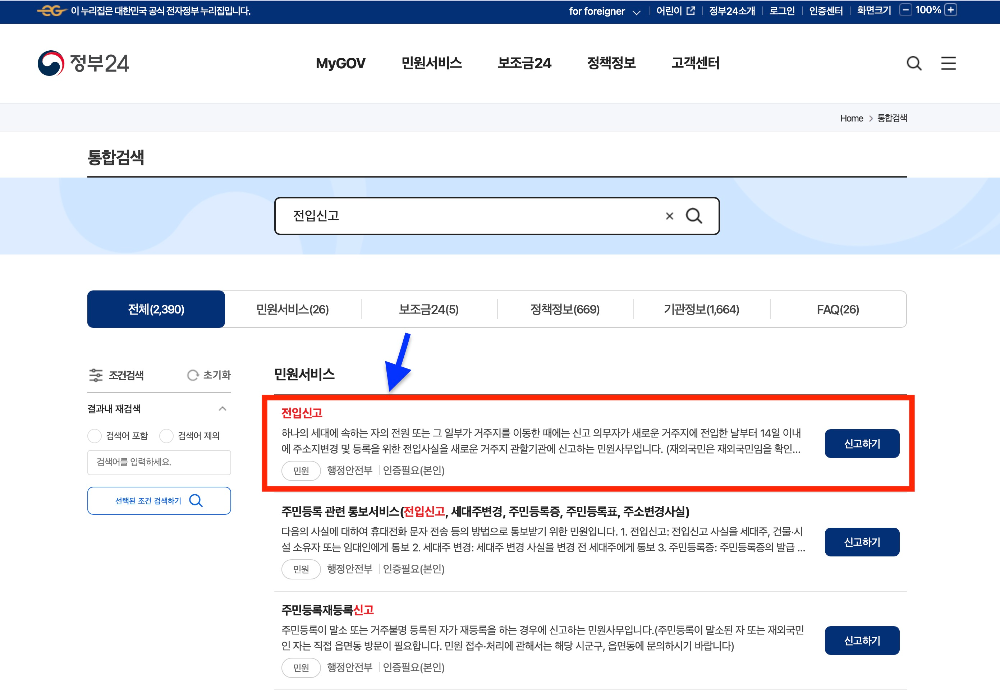Select the 검색어 포함 radio button
The height and width of the screenshot is (695, 1000).
click(x=97, y=434)
